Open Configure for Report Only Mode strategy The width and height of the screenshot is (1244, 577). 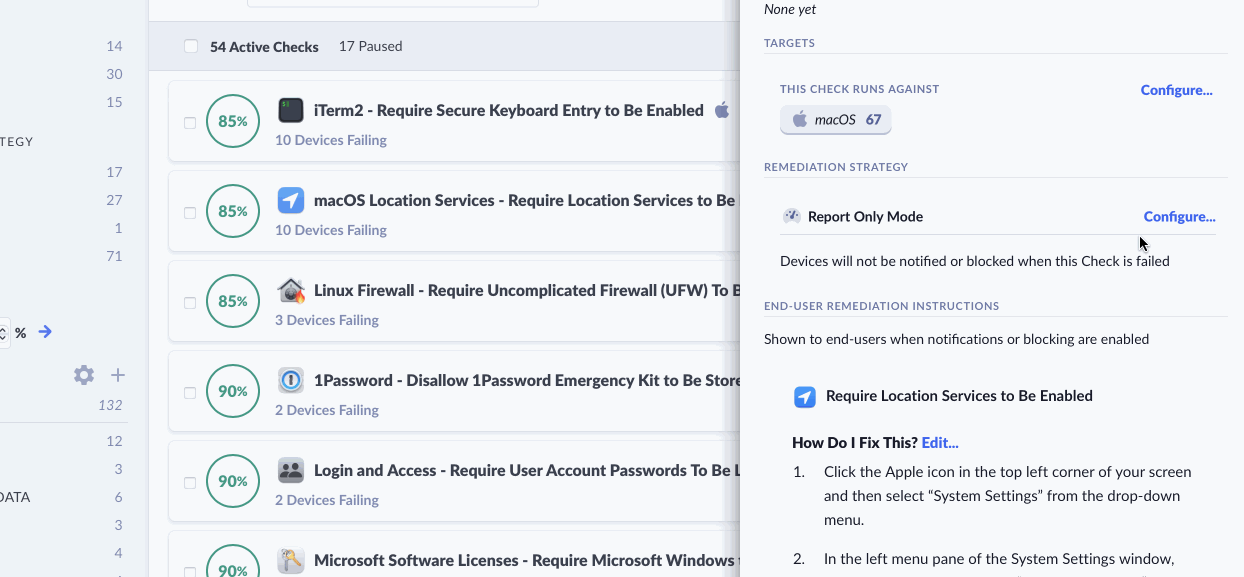pyautogui.click(x=1179, y=216)
